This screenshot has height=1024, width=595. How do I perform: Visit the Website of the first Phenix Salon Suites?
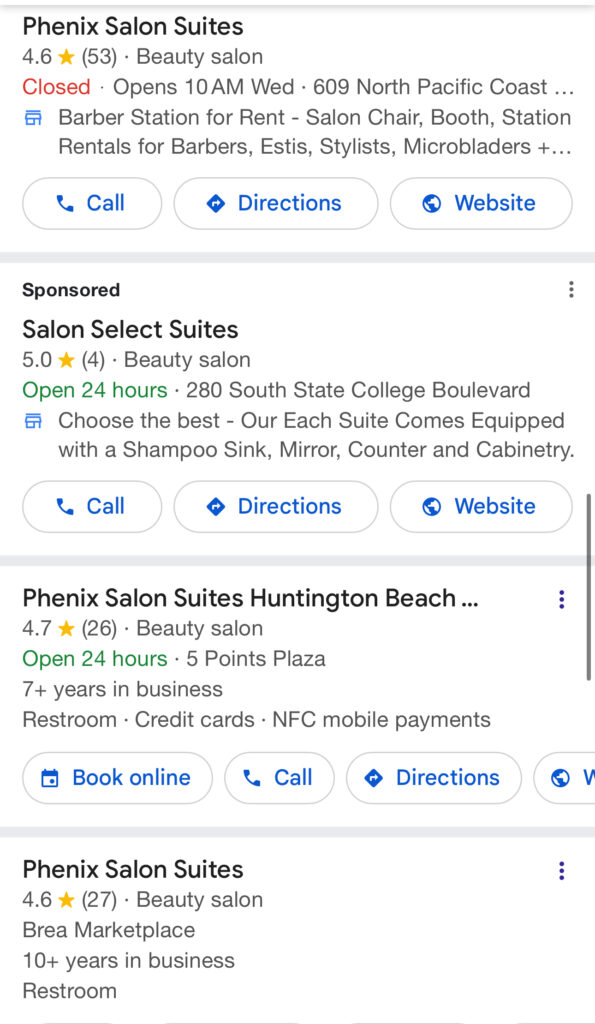coord(481,203)
